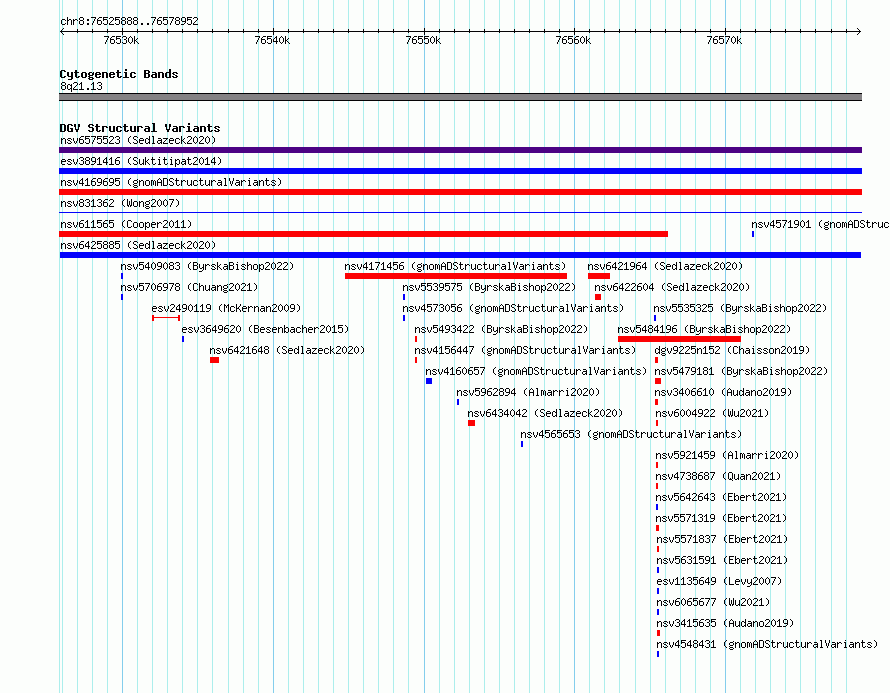Click the red nsv6421964 variant bar
Screen dimensions: 890x693
[x=599, y=276]
